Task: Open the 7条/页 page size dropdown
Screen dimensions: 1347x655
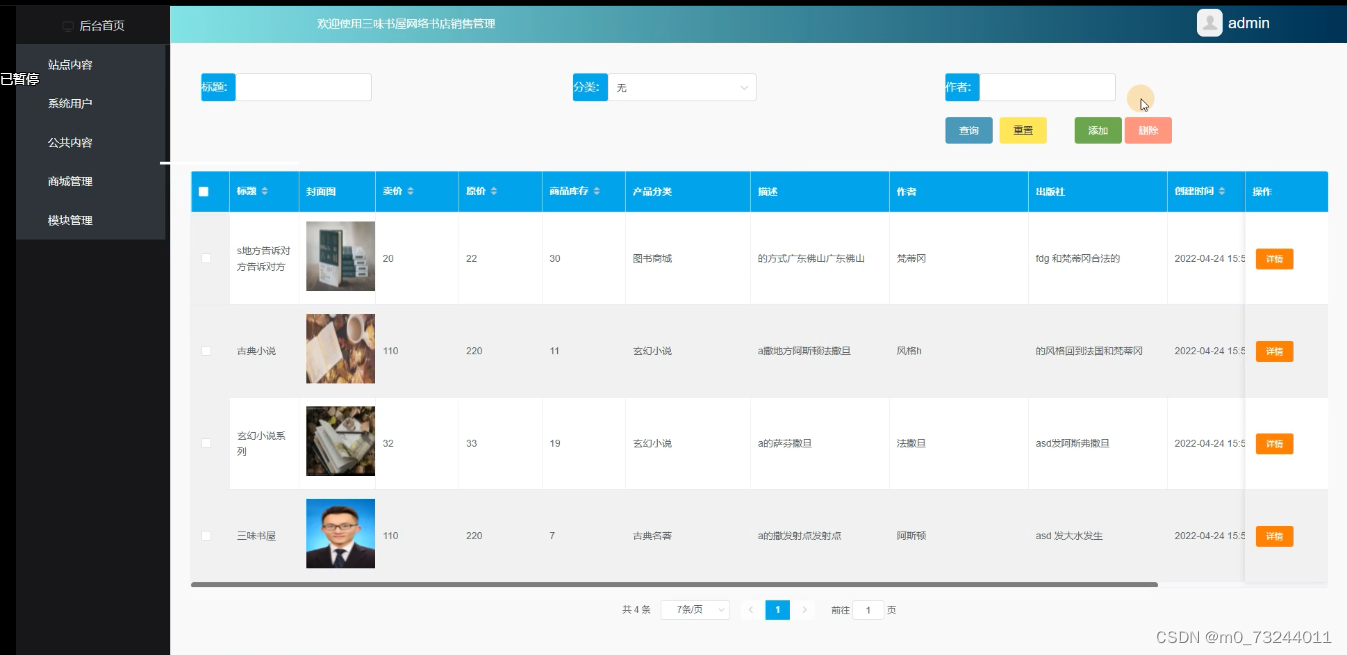Action: coord(695,610)
